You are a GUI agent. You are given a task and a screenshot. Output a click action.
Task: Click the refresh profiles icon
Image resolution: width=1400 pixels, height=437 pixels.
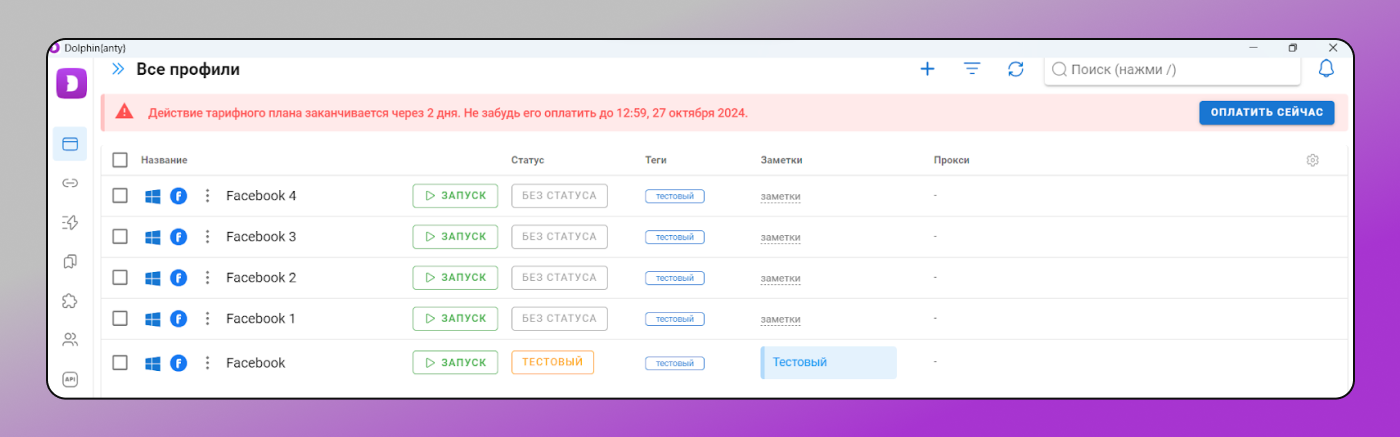1015,69
